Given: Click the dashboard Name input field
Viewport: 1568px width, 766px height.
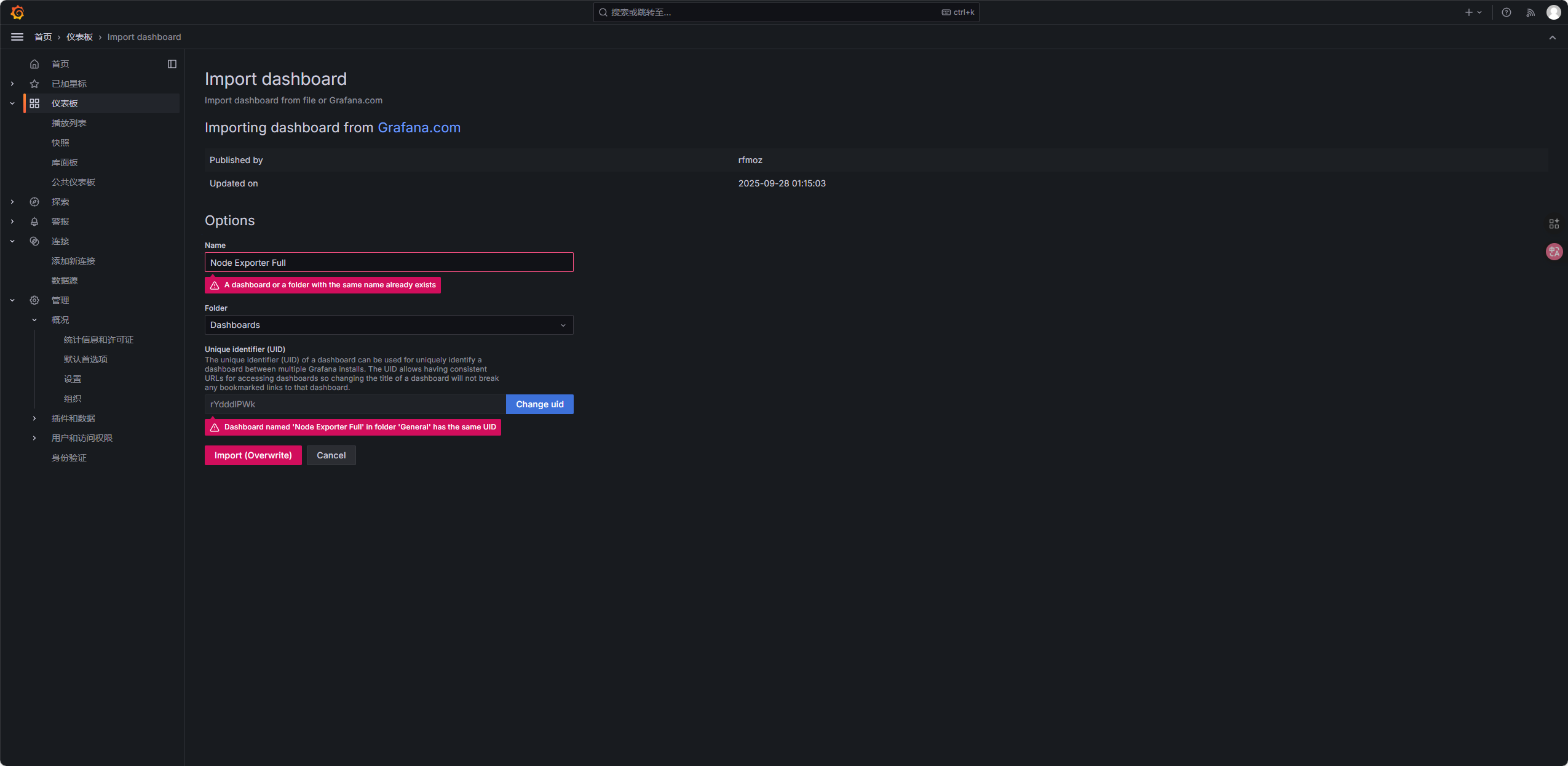Looking at the screenshot, I should 389,263.
